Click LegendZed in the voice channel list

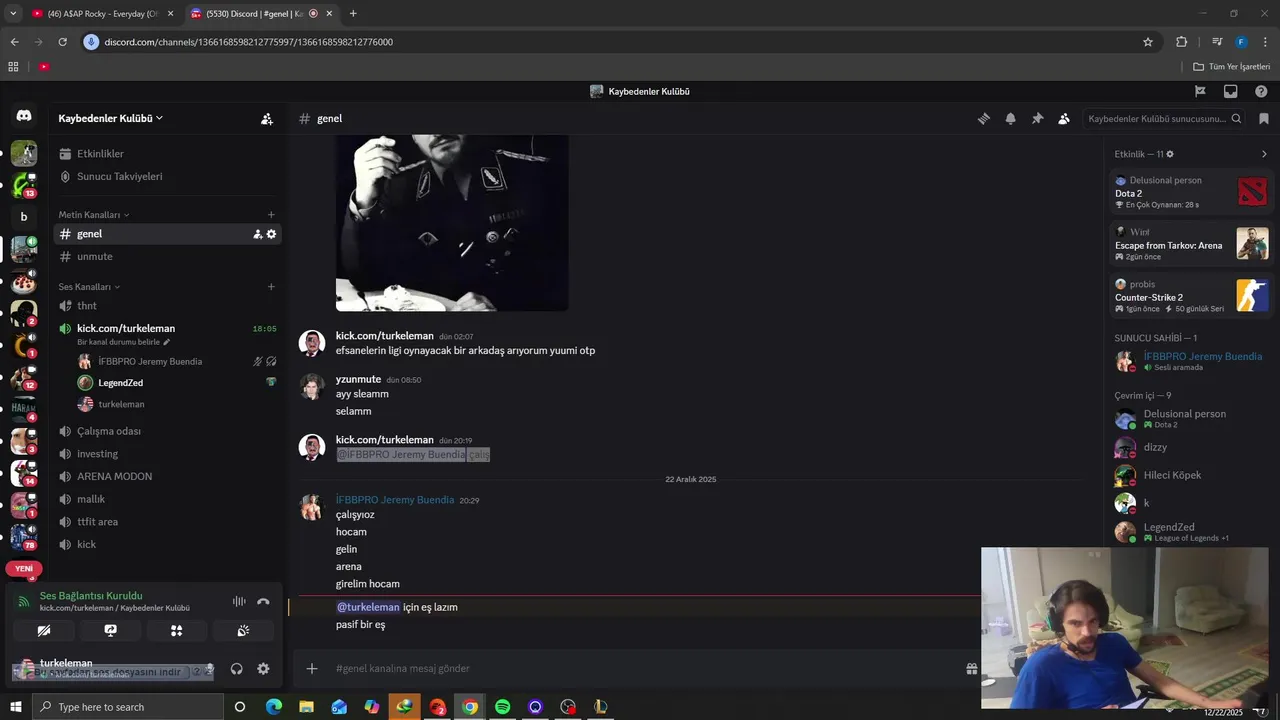120,383
